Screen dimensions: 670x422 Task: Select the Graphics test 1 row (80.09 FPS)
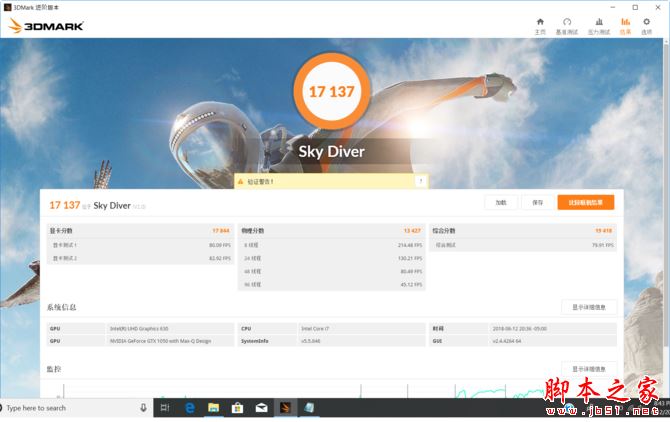click(140, 245)
